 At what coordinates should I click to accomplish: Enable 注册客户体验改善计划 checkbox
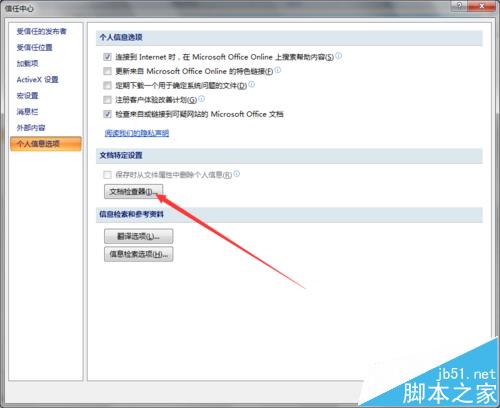(x=107, y=100)
